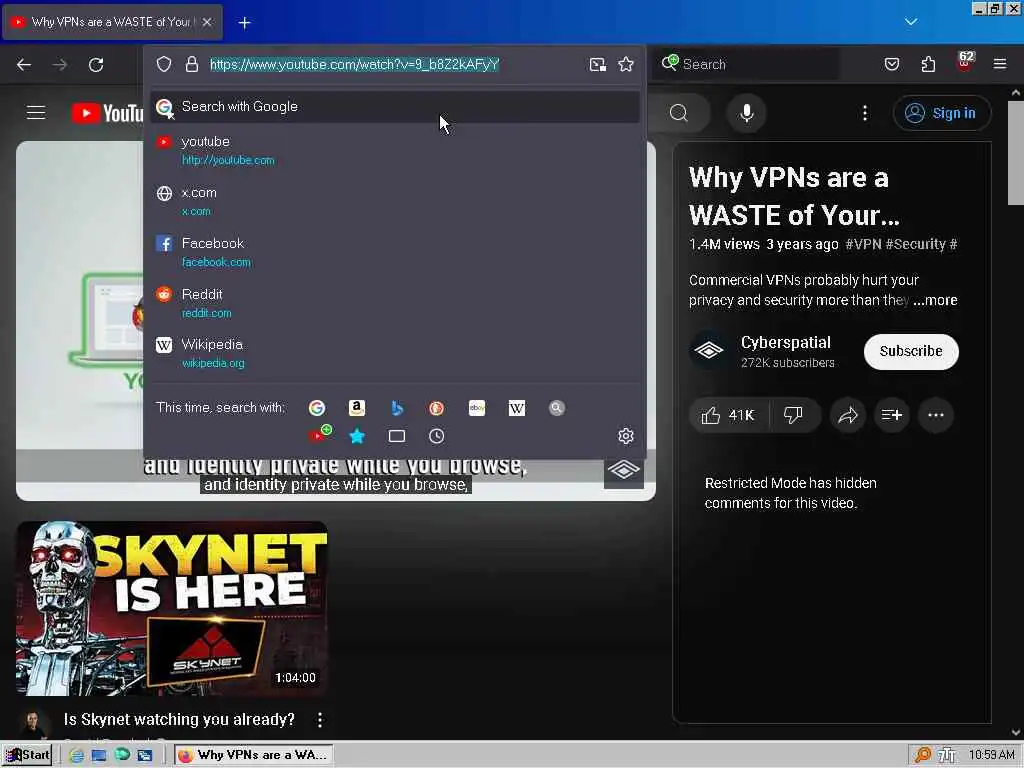The height and width of the screenshot is (768, 1024).
Task: Click page vertical scrollbar thumb
Action: pos(1016,153)
